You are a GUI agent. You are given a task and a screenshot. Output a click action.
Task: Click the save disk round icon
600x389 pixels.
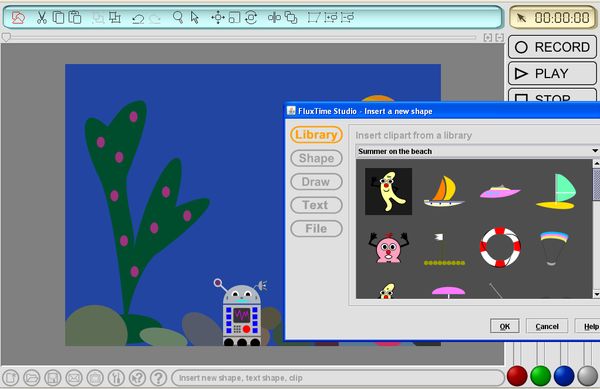point(53,378)
